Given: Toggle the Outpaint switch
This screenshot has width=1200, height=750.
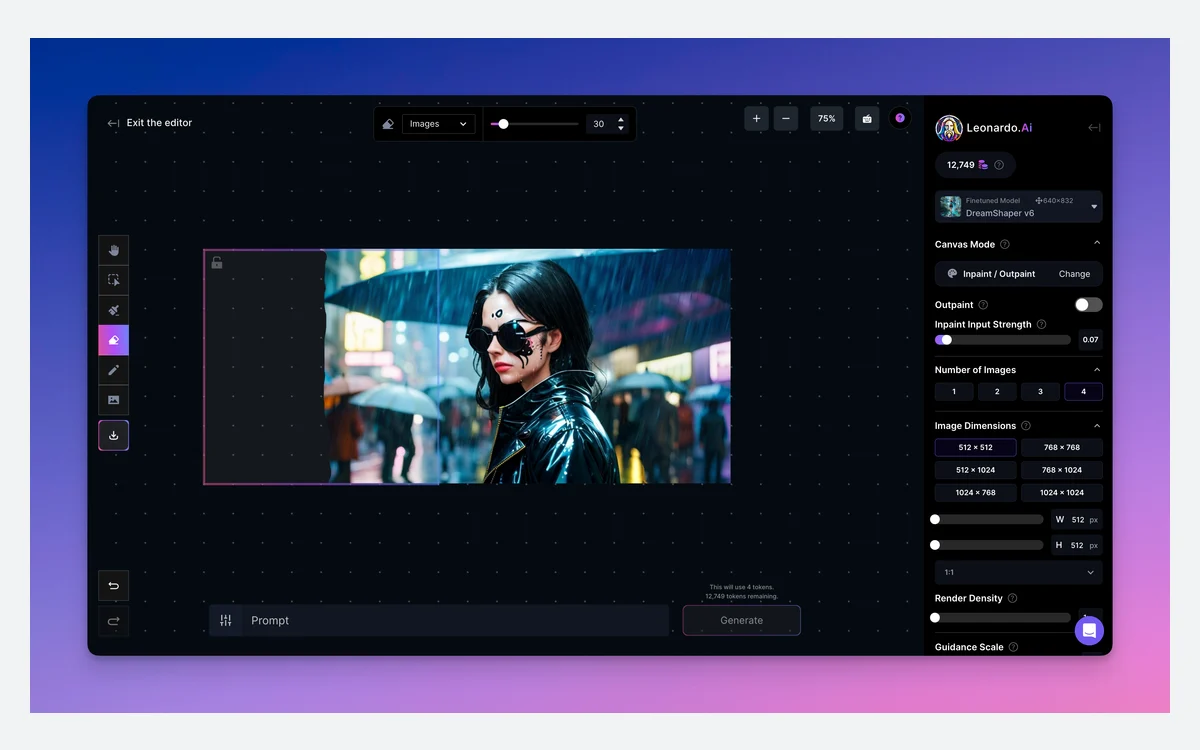Looking at the screenshot, I should 1088,305.
